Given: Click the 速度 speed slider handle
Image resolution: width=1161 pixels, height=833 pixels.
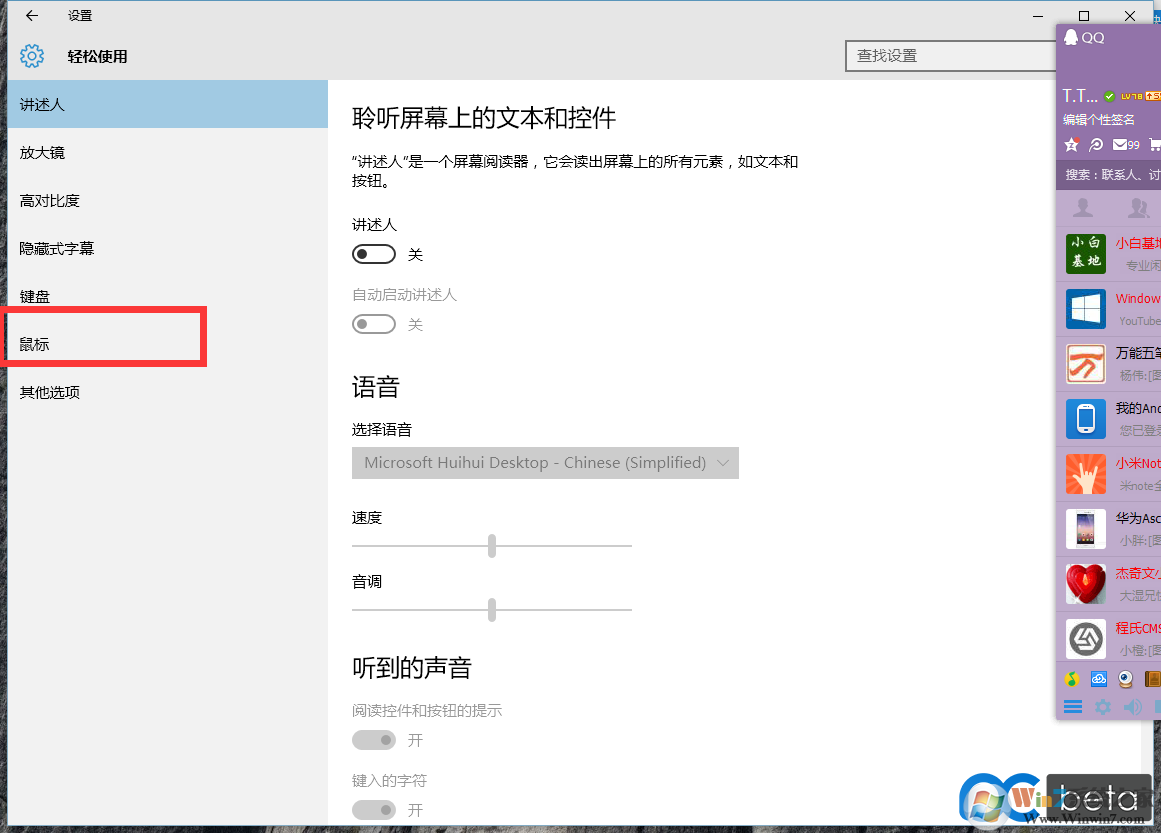Looking at the screenshot, I should [x=492, y=546].
